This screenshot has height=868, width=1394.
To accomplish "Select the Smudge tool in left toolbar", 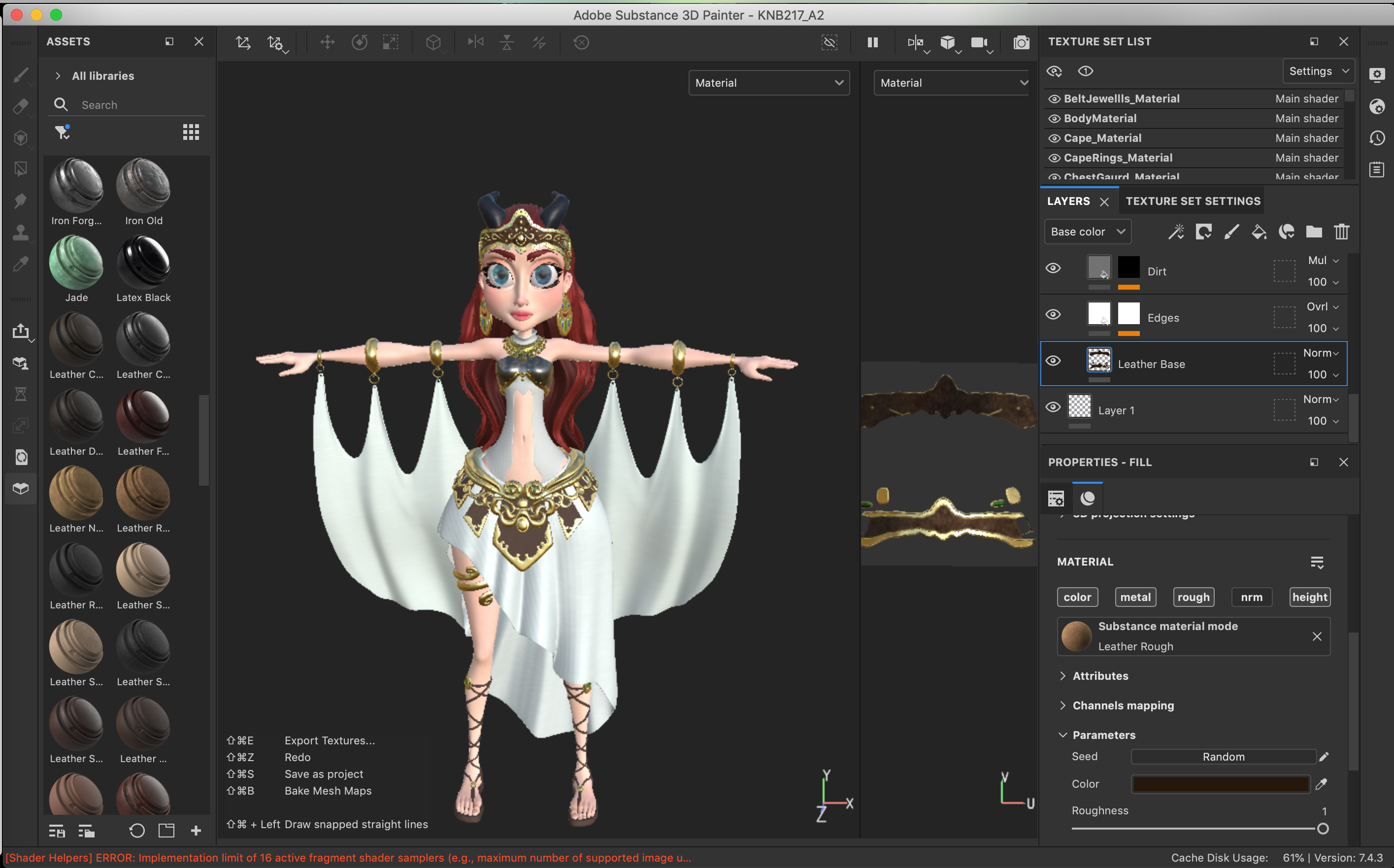I will [x=21, y=200].
